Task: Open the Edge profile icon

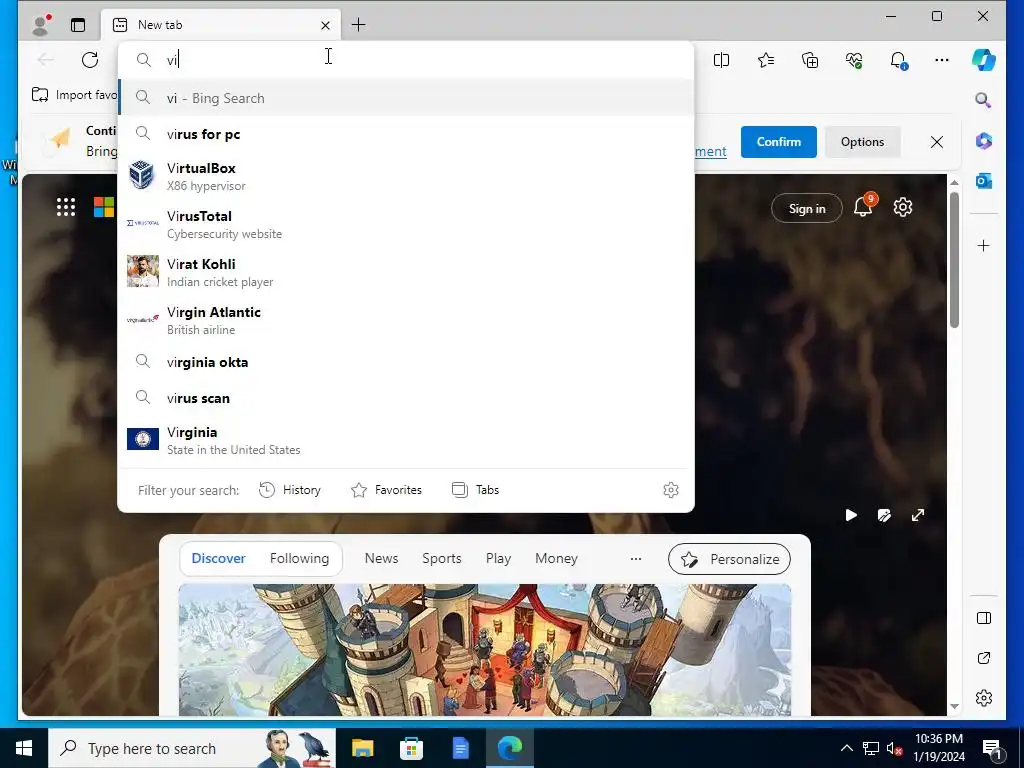Action: click(42, 25)
